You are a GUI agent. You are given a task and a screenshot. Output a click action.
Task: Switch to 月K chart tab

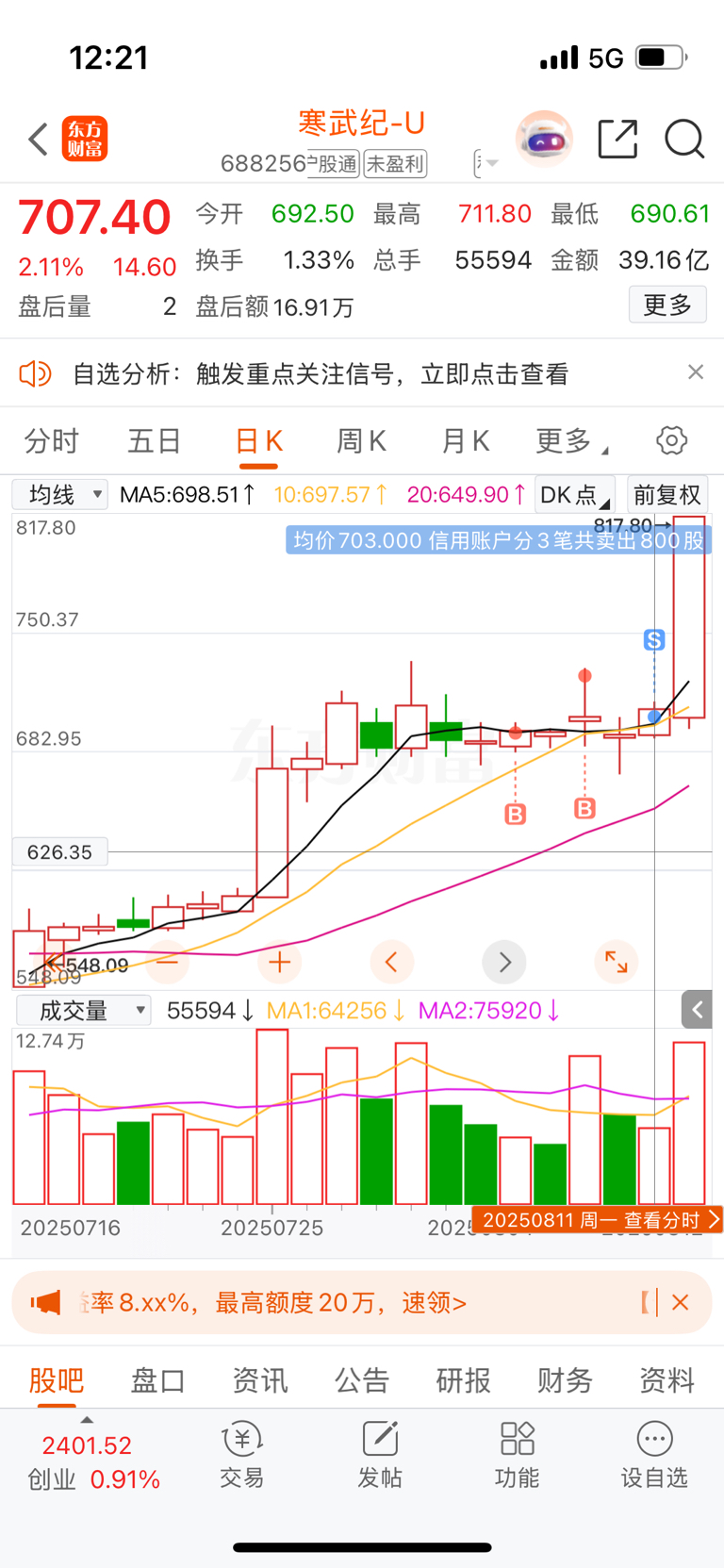pyautogui.click(x=466, y=440)
